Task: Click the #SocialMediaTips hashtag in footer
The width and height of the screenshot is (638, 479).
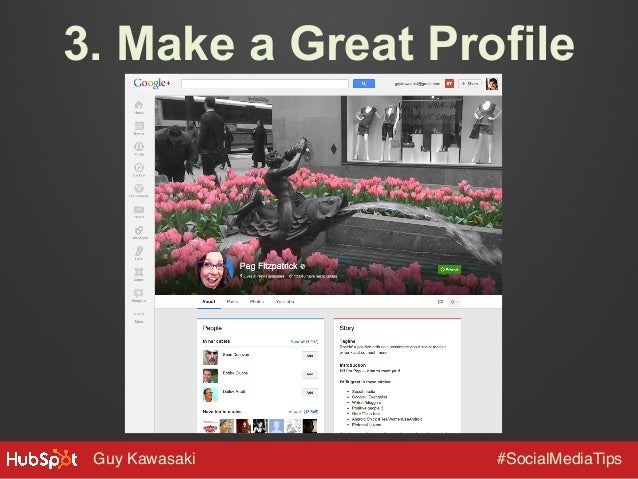Action: coord(559,459)
